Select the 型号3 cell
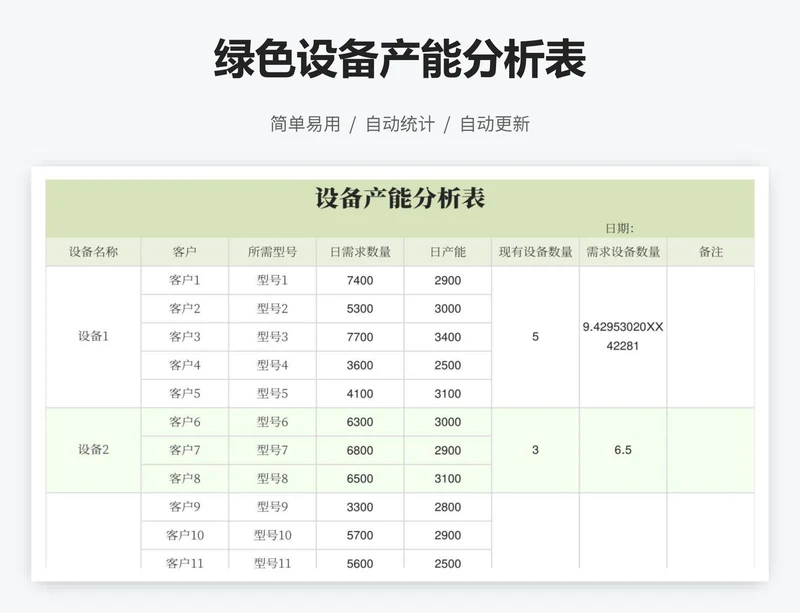 point(272,337)
